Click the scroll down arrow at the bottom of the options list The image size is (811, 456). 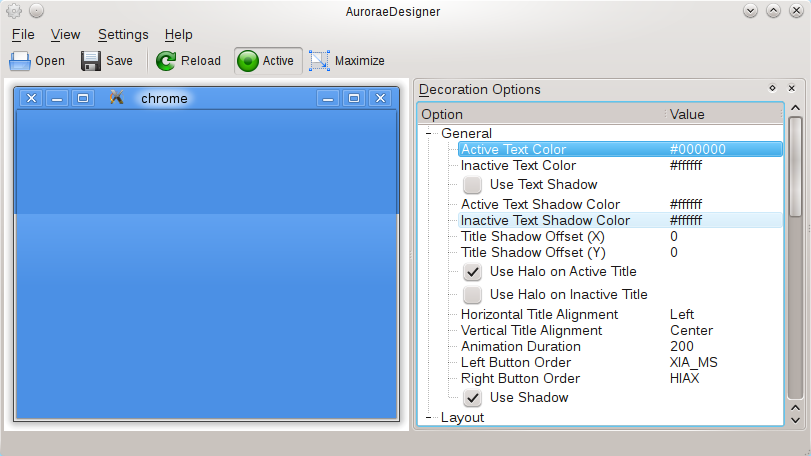click(x=795, y=420)
